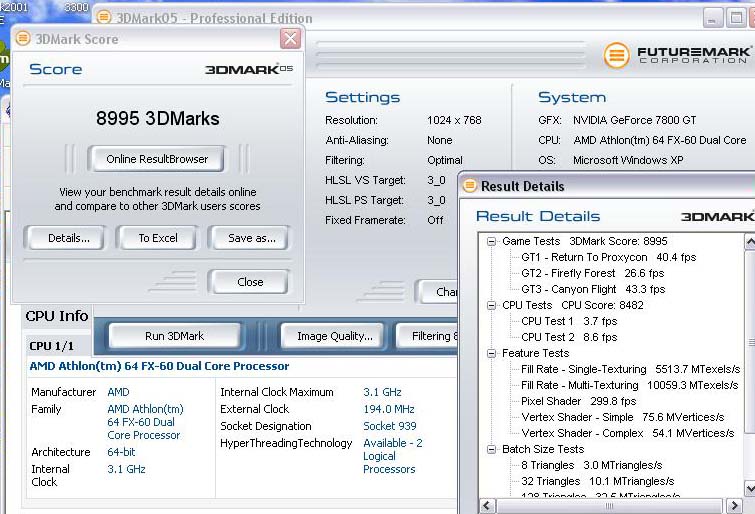The height and width of the screenshot is (514, 755).
Task: Click the 1024 x 768 resolution value
Action: coord(454,120)
